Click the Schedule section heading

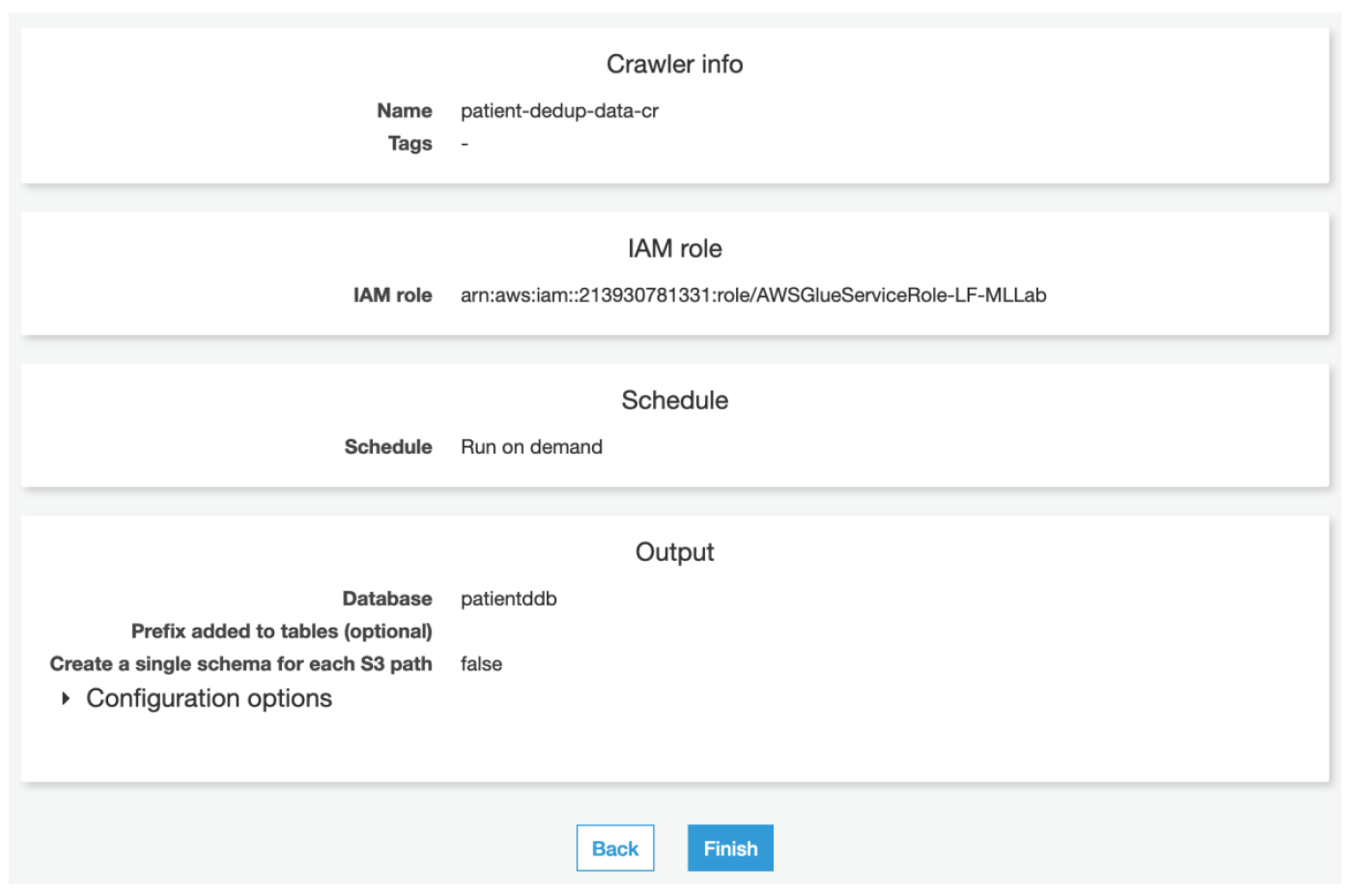[x=674, y=400]
